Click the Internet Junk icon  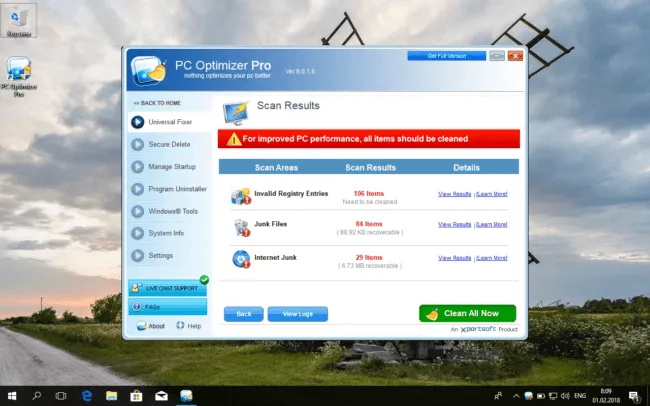241,259
